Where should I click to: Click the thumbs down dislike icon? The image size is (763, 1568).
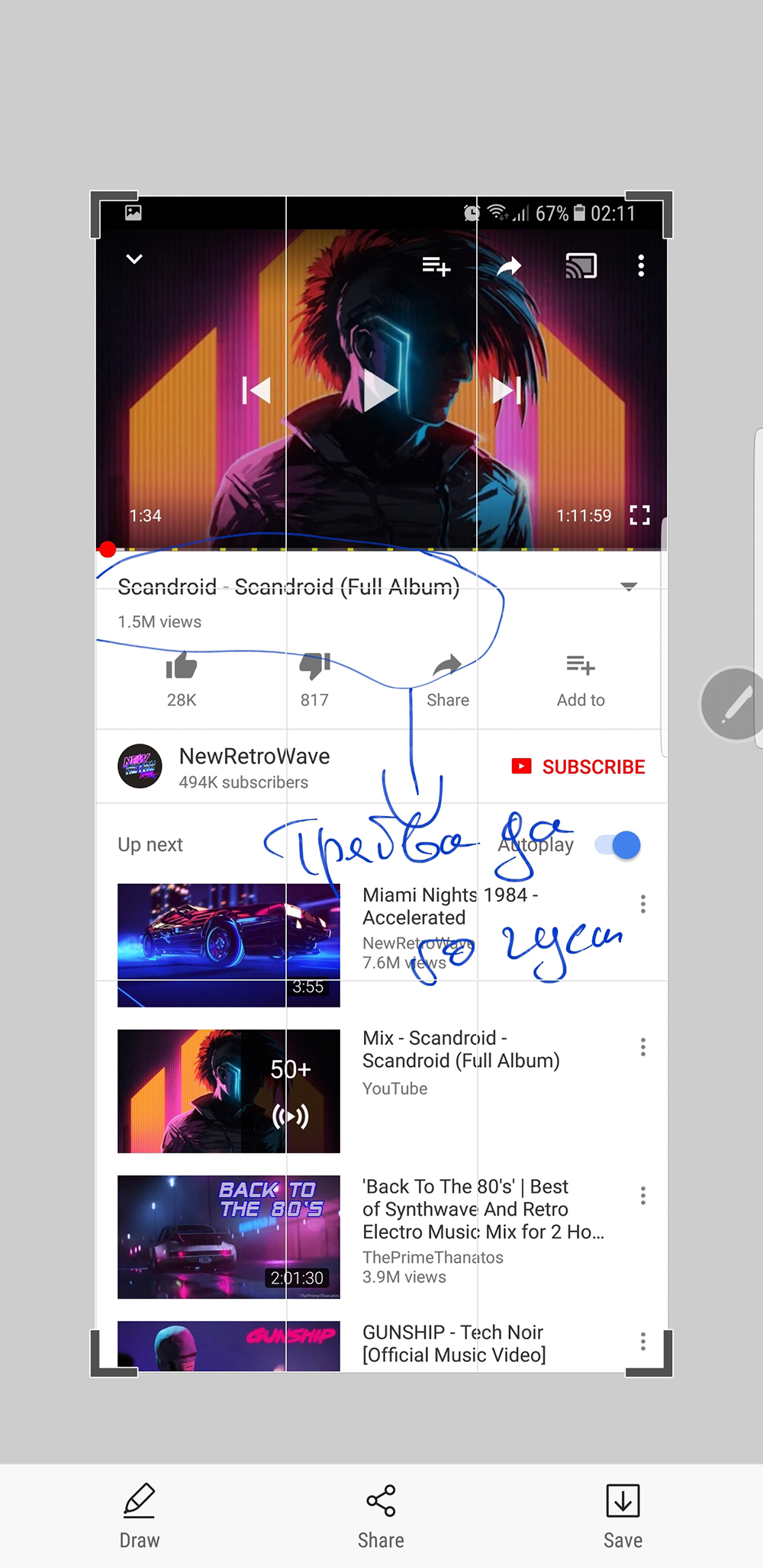tap(314, 666)
